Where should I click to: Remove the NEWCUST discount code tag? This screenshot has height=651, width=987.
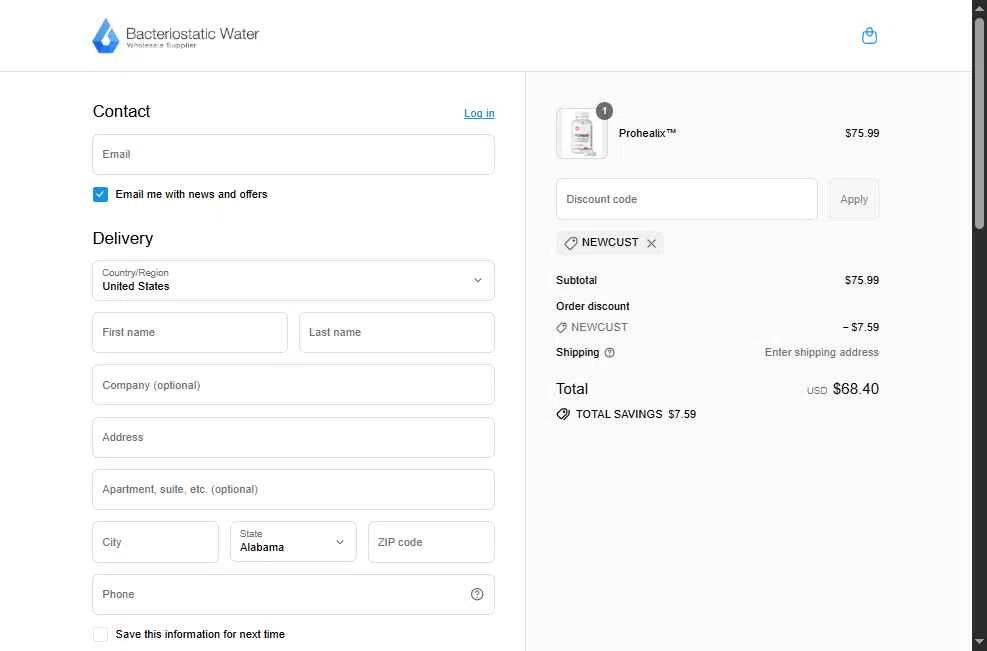(651, 243)
